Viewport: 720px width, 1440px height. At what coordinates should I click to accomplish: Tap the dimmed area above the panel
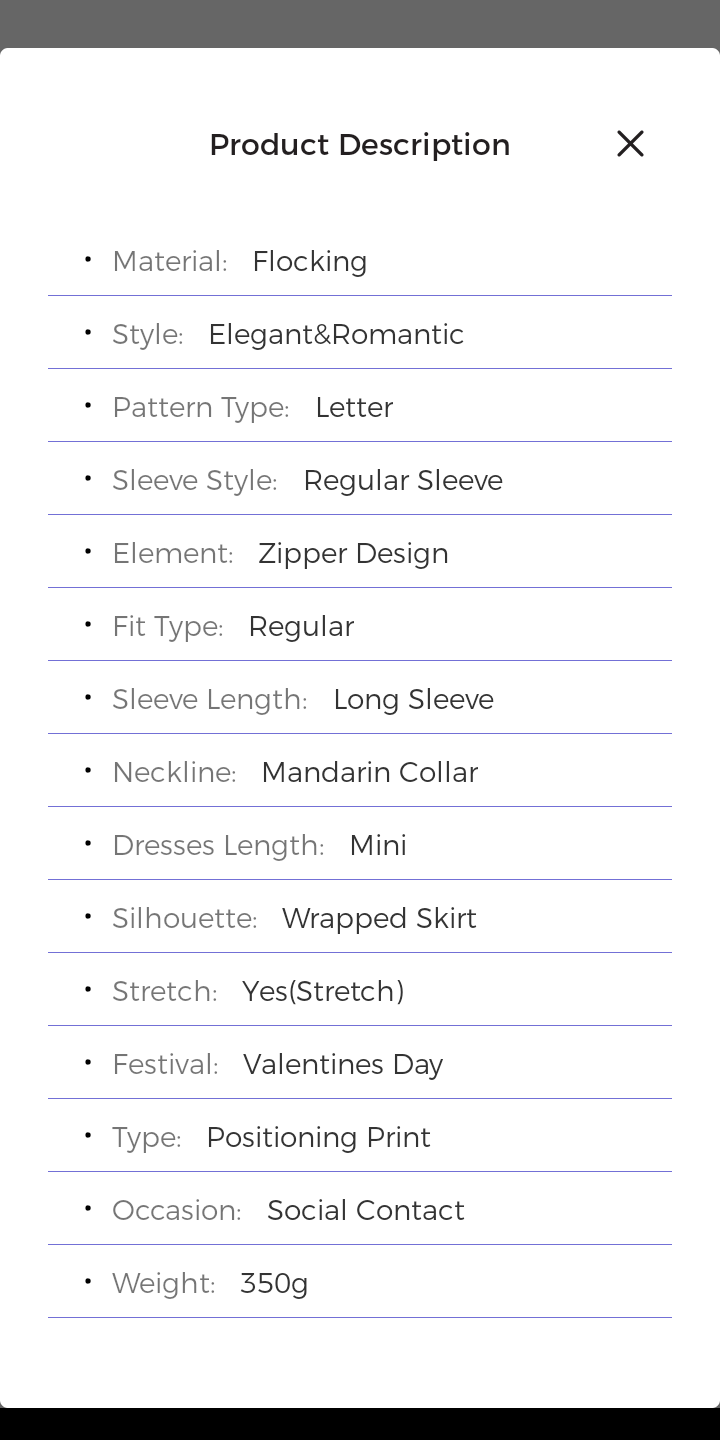point(360,22)
